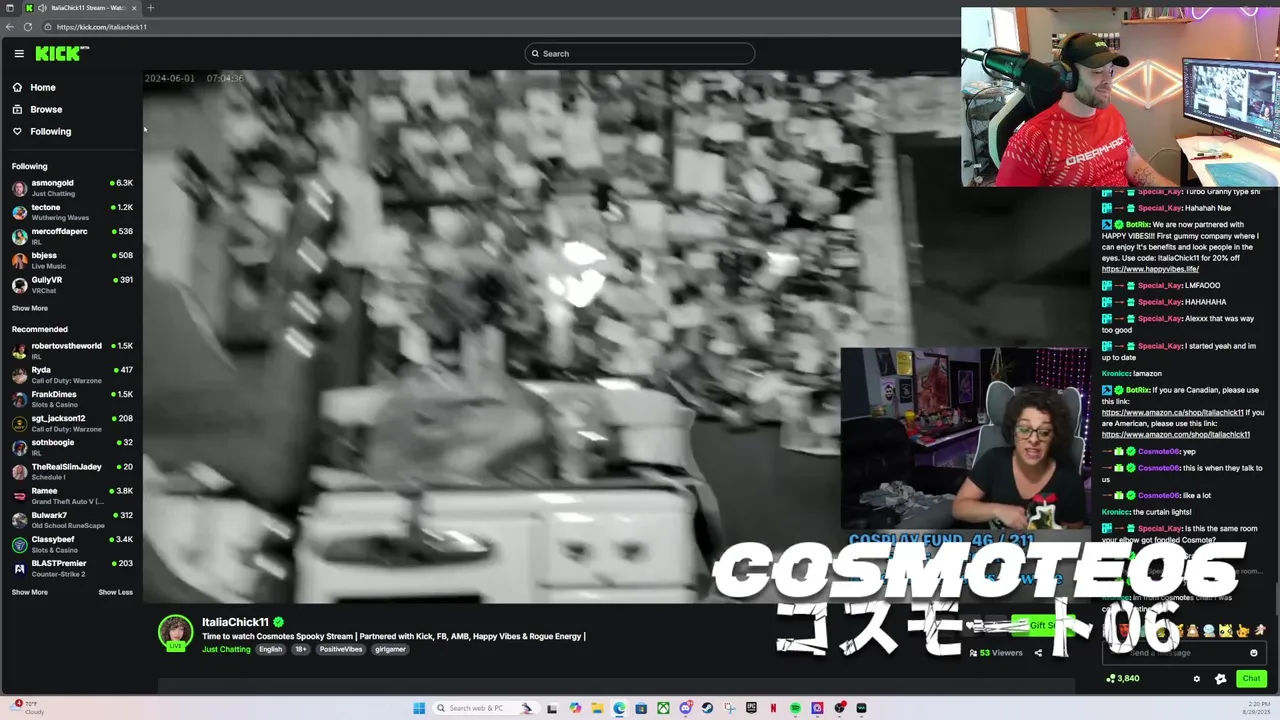Viewport: 1280px width, 720px height.
Task: Expand Following list with Show More
Action: [x=29, y=308]
